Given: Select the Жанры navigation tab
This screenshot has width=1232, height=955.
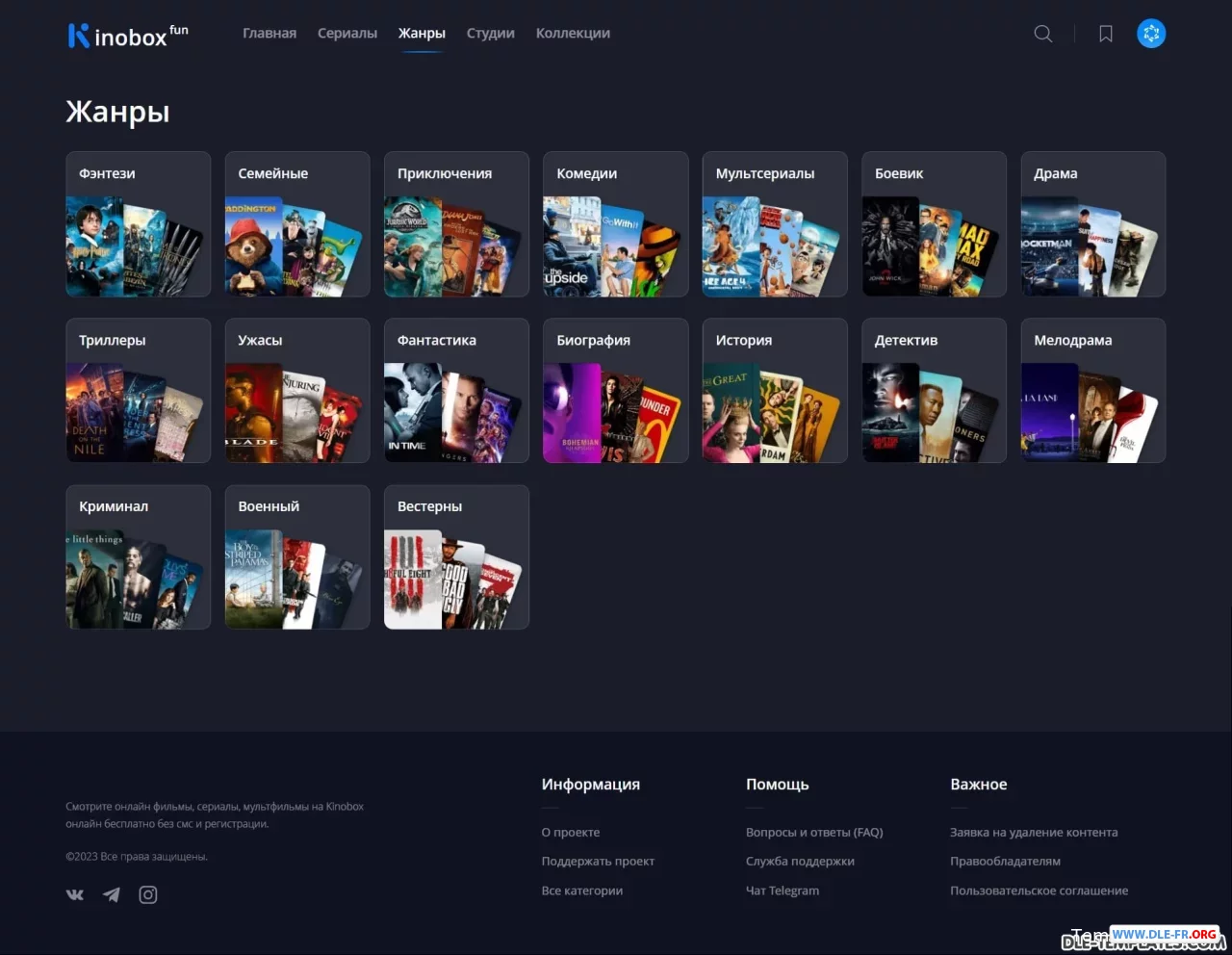Looking at the screenshot, I should coord(422,33).
